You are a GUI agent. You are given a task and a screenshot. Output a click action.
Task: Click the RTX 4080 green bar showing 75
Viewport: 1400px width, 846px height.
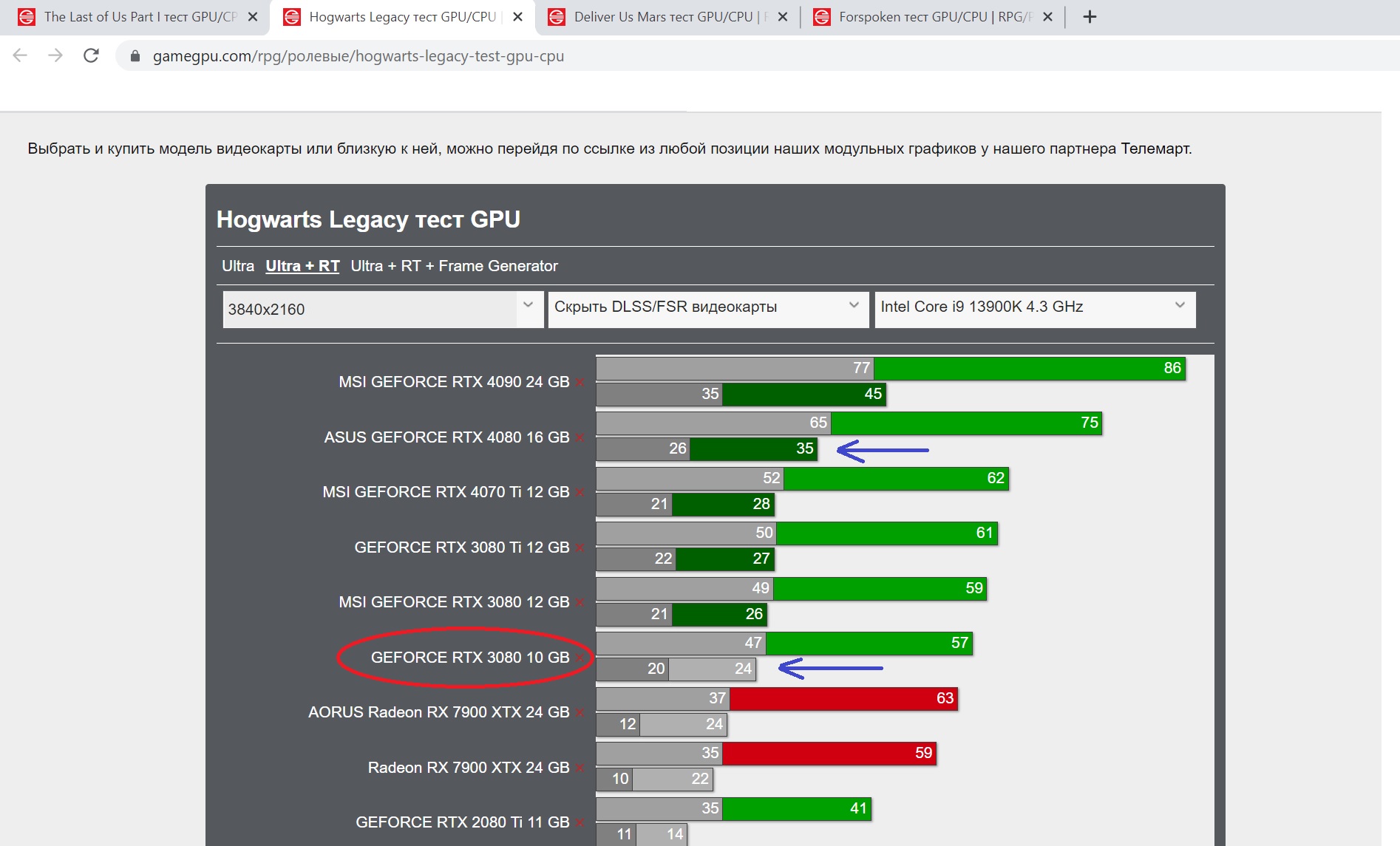966,423
